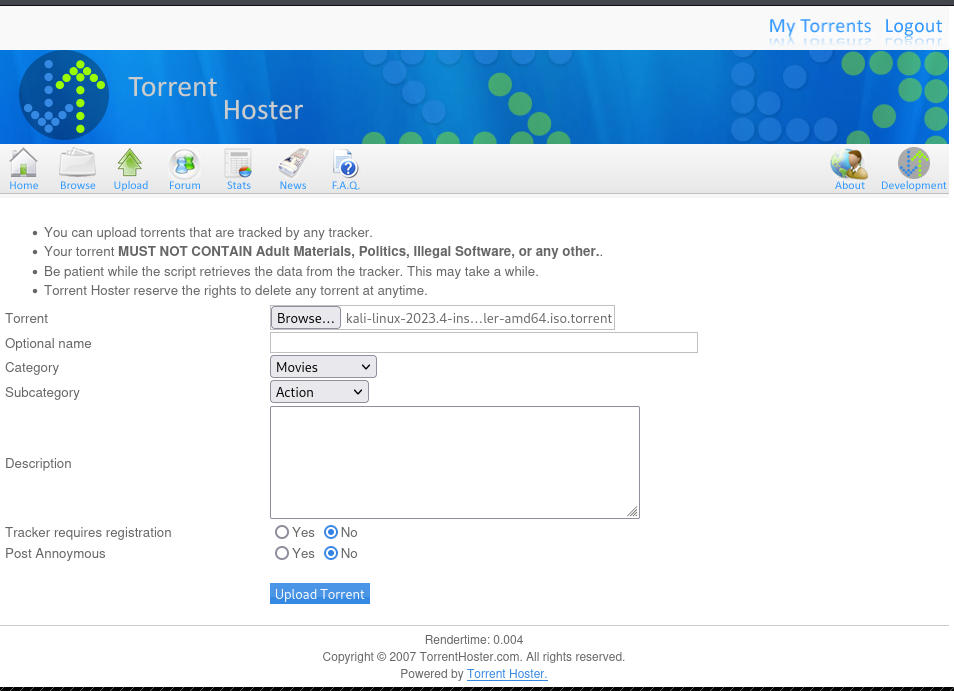Select No for Tracker requires registration
The image size is (954, 691).
pyautogui.click(x=331, y=533)
